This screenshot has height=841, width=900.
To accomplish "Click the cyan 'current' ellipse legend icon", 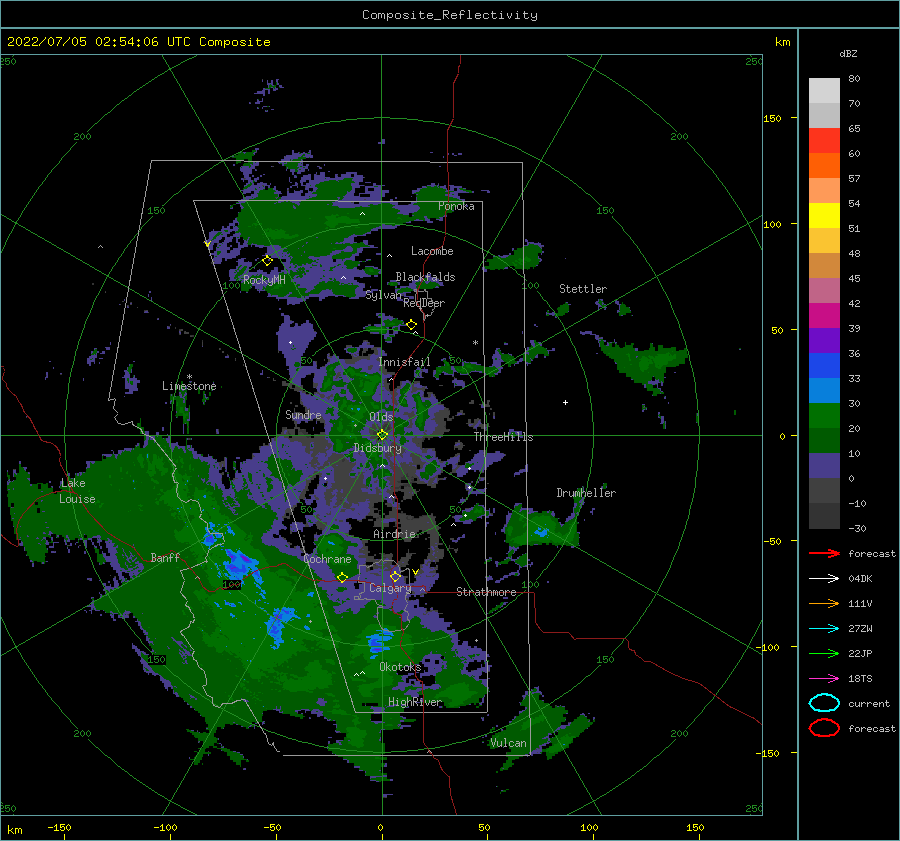I will point(824,703).
